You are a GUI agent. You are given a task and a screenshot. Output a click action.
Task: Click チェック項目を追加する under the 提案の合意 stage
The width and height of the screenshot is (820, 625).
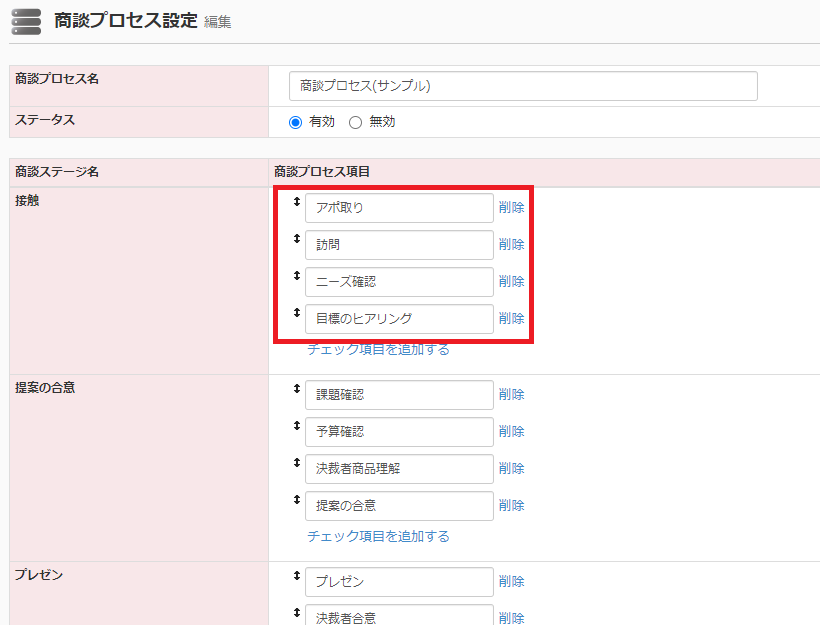point(378,537)
